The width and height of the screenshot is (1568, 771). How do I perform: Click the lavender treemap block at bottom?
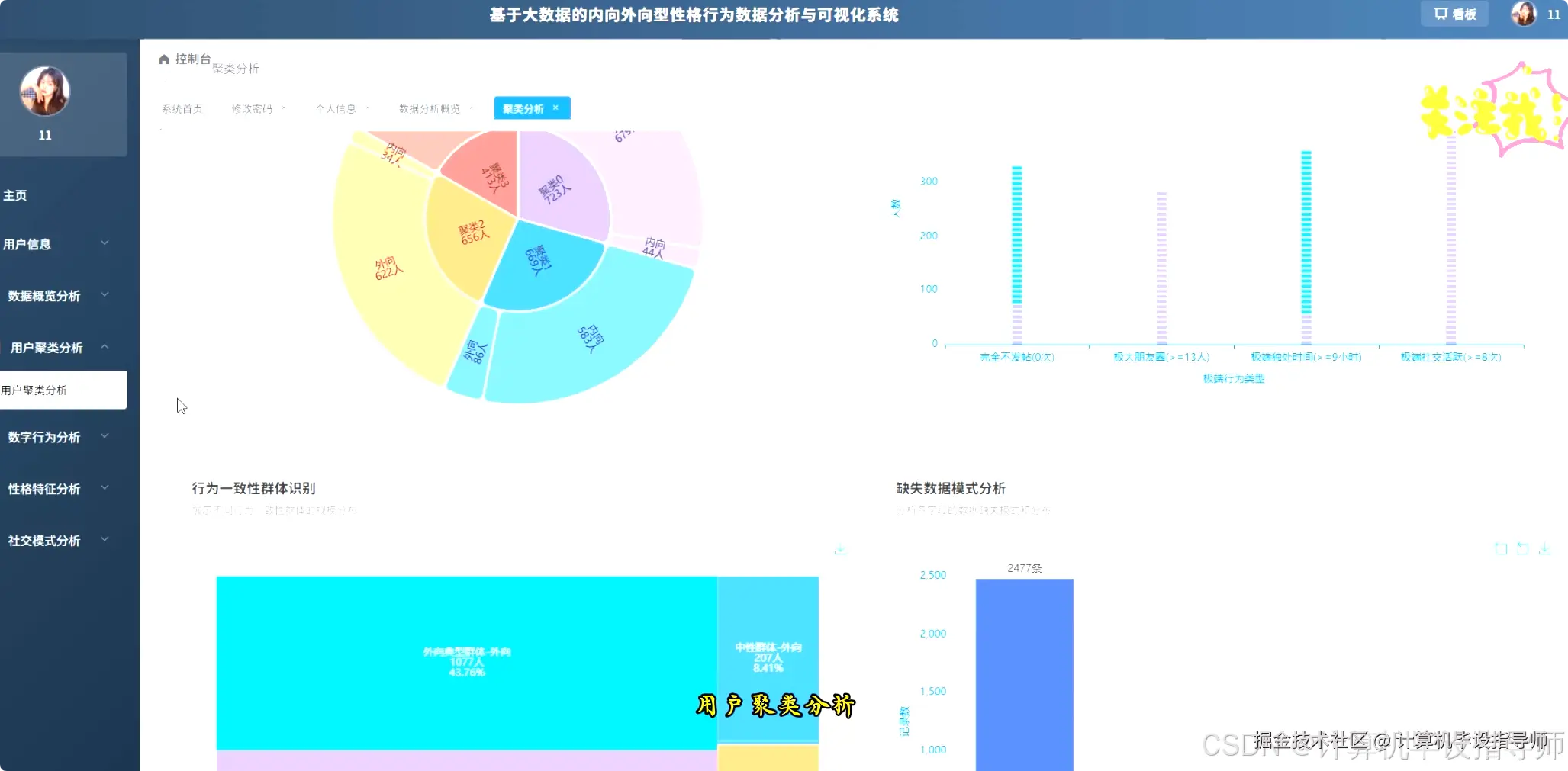click(466, 760)
